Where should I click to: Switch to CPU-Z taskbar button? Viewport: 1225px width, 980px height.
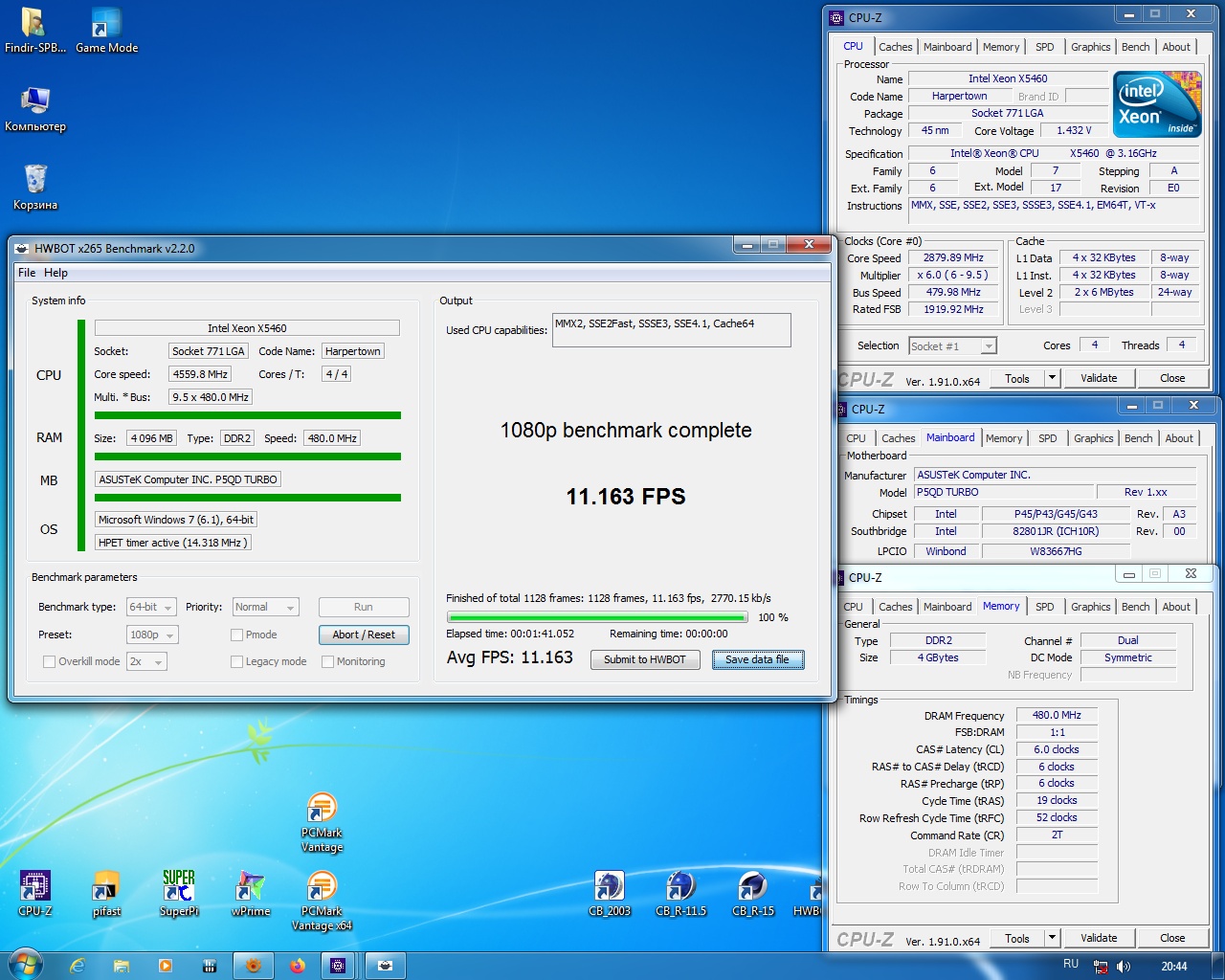[x=338, y=966]
